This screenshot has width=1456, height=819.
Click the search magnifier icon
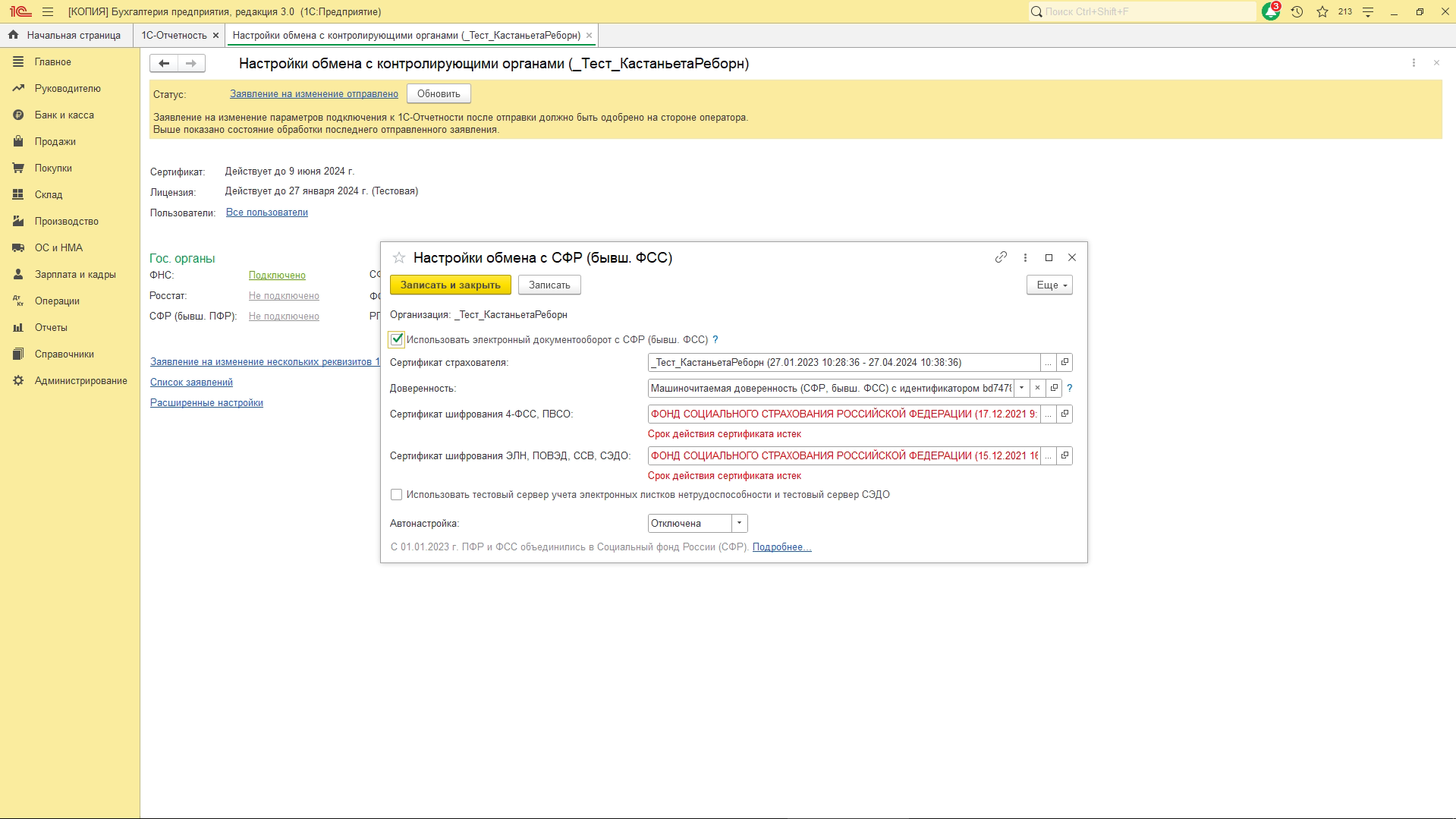pyautogui.click(x=1036, y=12)
